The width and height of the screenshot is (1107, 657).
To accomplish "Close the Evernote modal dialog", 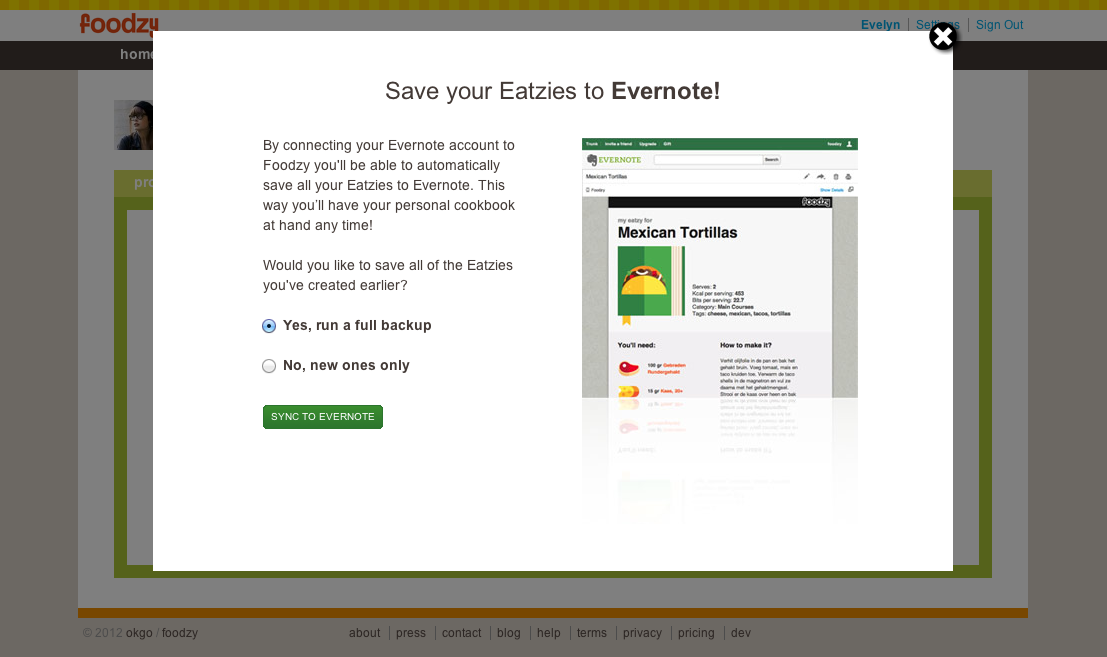I will [x=943, y=36].
